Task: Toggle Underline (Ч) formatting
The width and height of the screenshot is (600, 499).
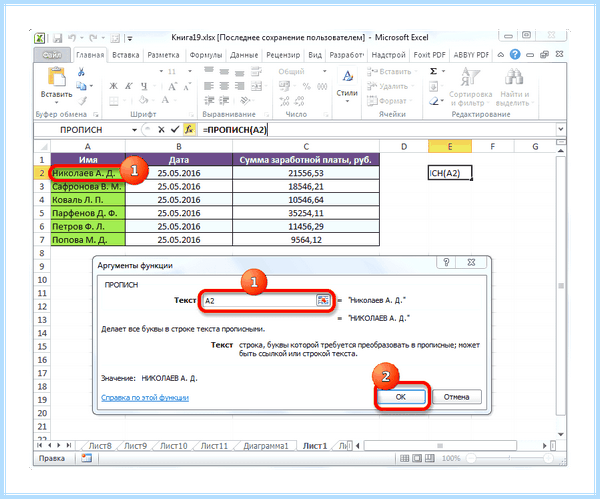Action: (144, 86)
